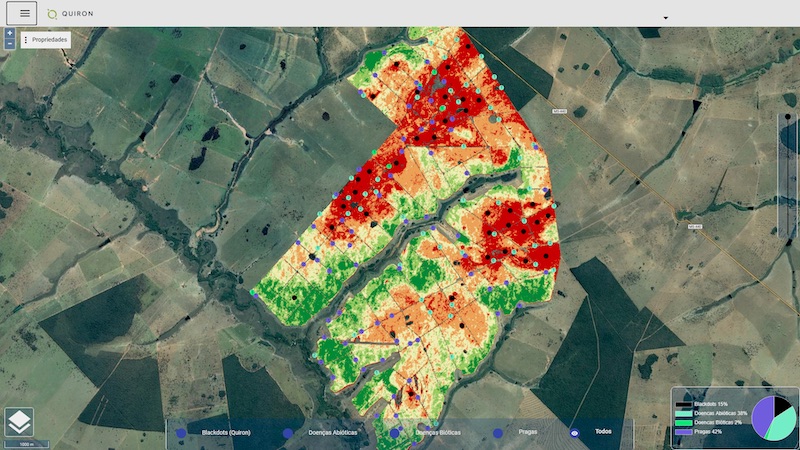
Task: Zoom in the map with plus button
Action: [x=9, y=33]
